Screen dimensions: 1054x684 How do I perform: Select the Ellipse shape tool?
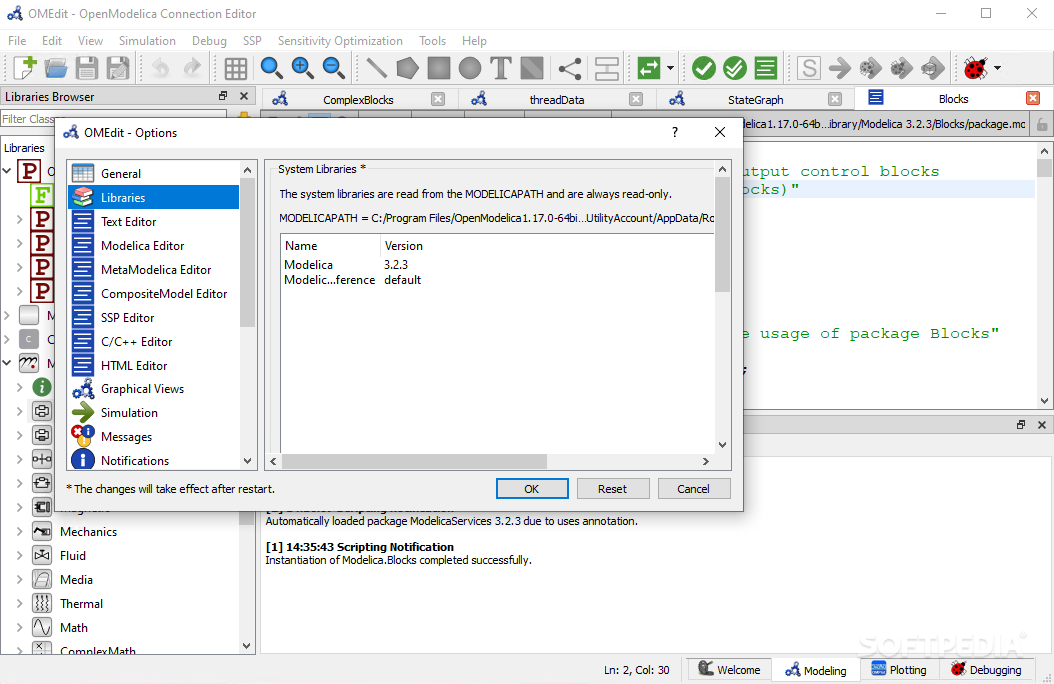[x=470, y=68]
